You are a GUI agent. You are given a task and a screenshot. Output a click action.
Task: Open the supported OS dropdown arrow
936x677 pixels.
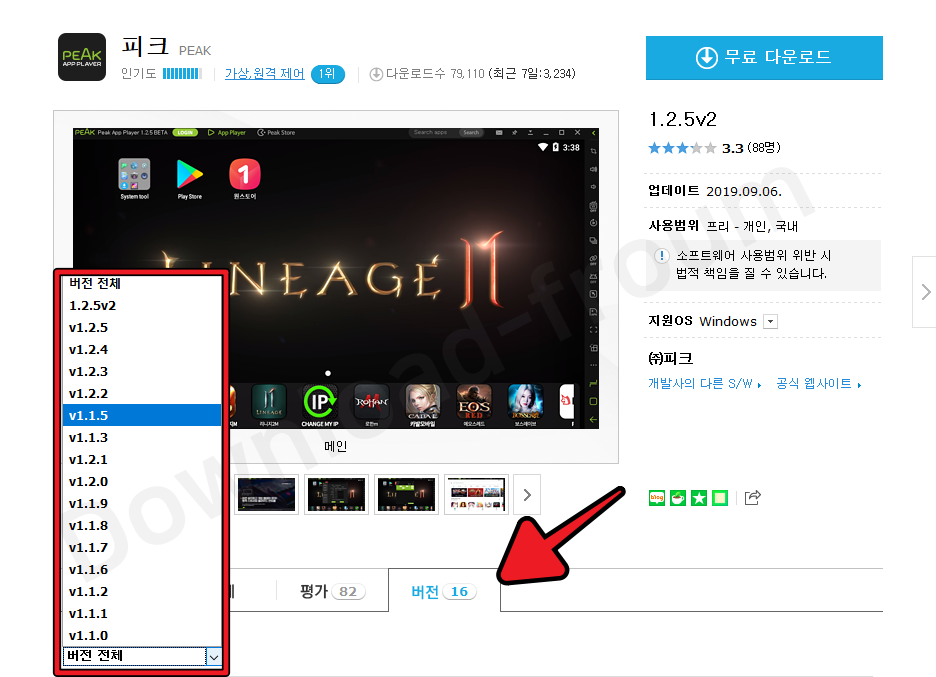click(x=771, y=322)
